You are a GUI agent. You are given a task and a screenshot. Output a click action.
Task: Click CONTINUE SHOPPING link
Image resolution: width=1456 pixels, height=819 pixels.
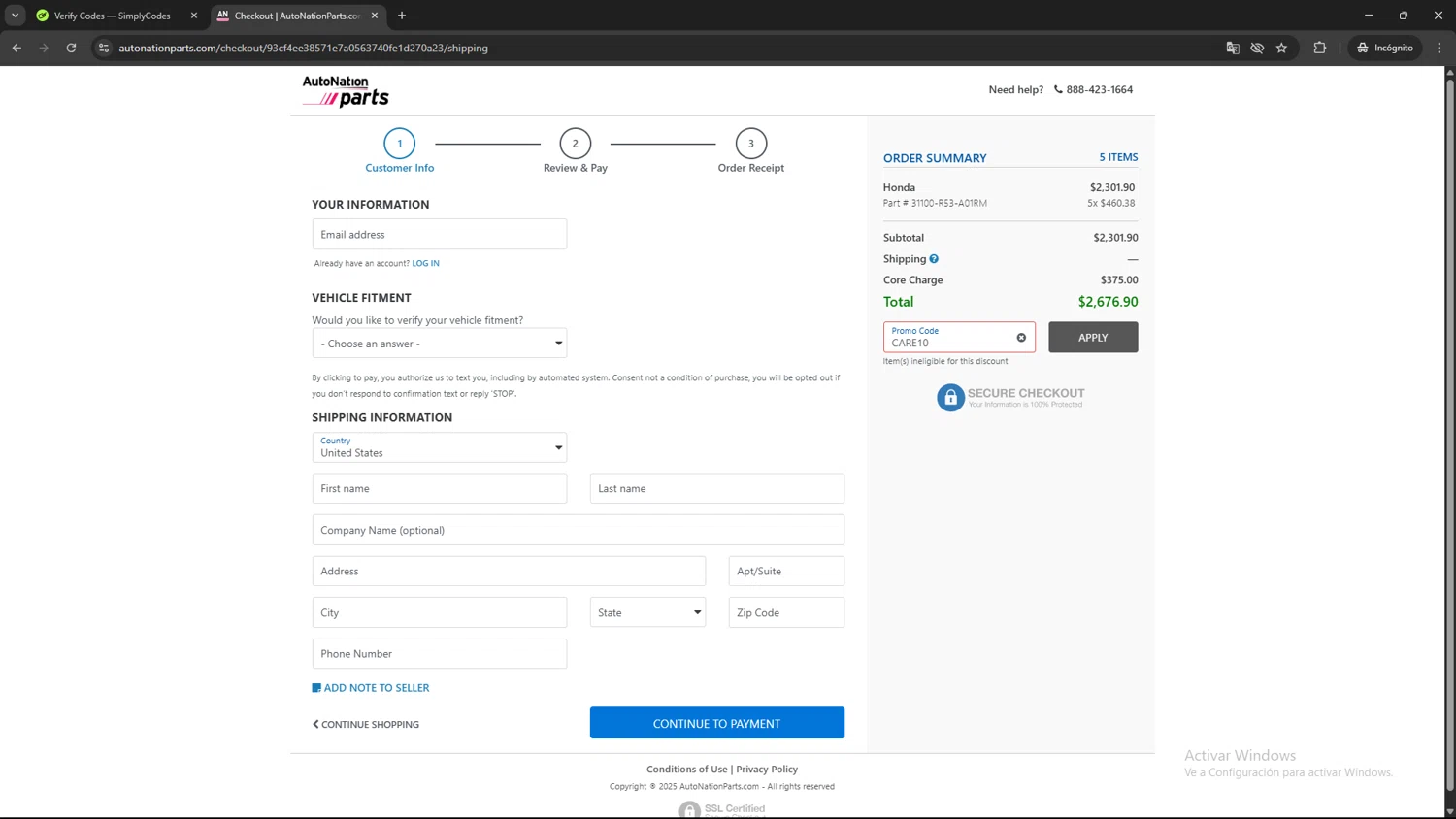(366, 725)
